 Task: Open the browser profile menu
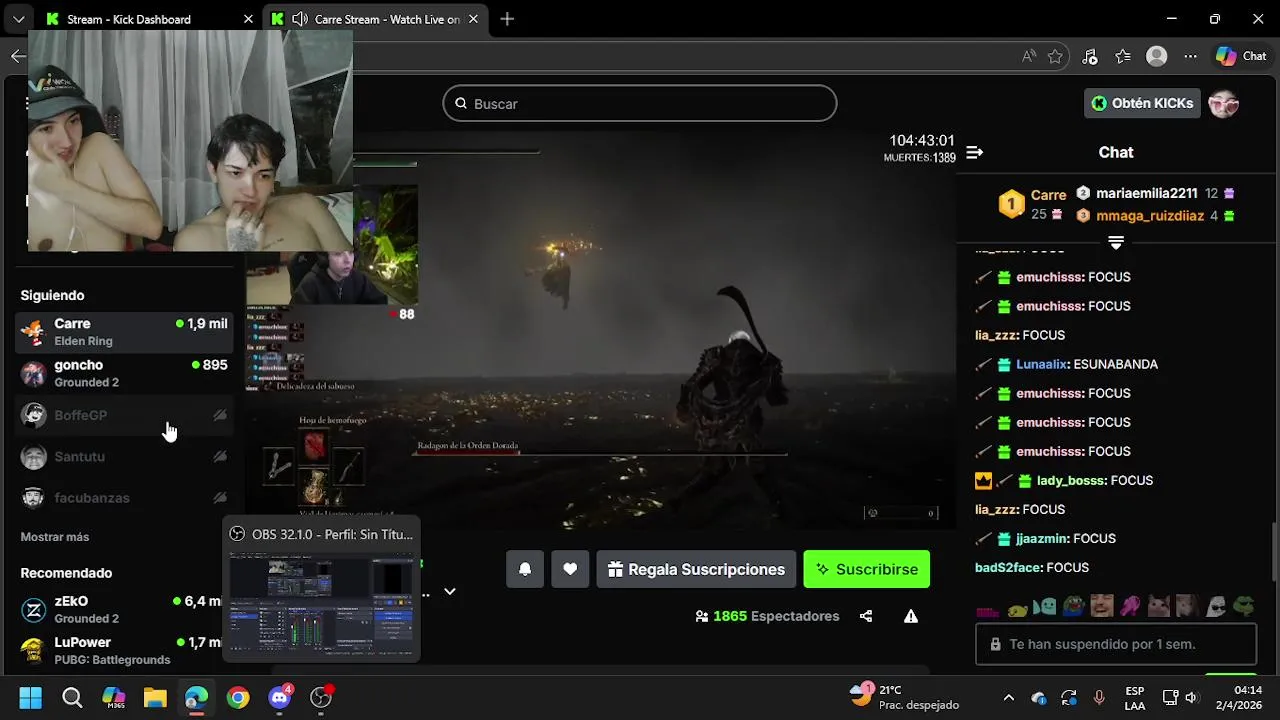1157,56
